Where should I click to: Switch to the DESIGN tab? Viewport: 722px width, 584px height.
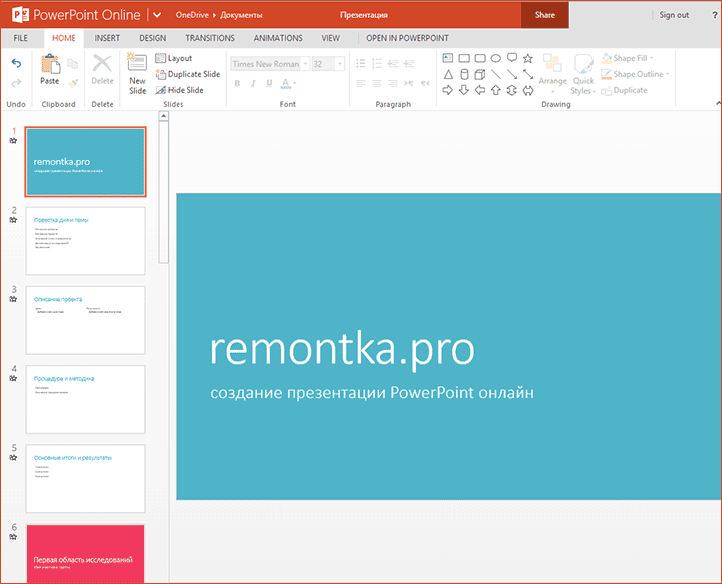coord(152,38)
